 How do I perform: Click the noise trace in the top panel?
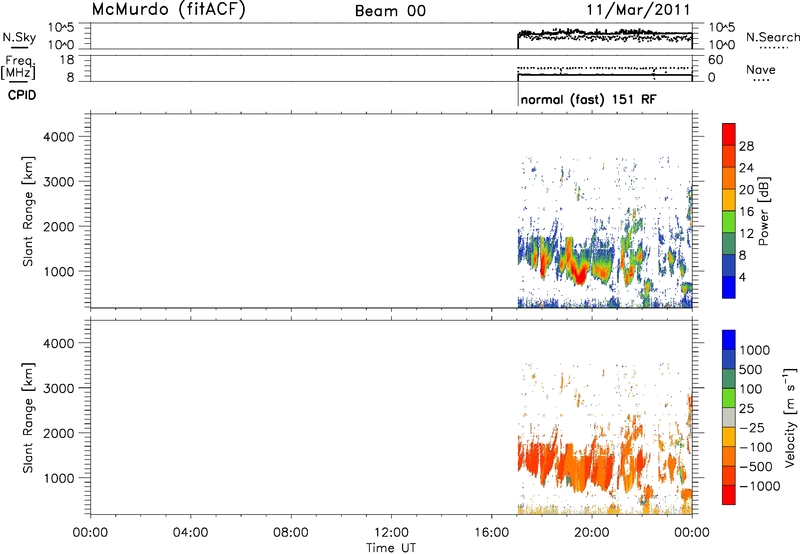coord(605,34)
